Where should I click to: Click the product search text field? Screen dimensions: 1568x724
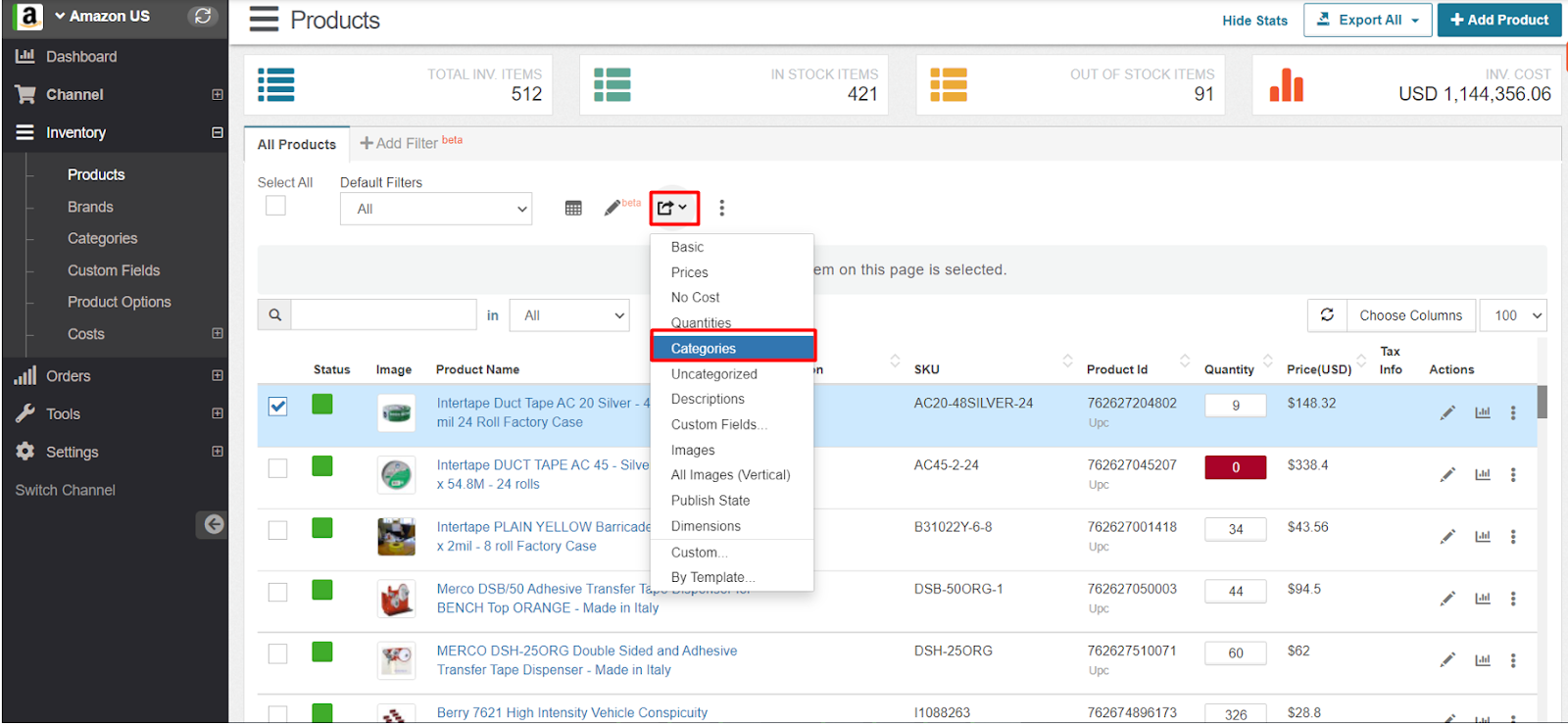click(x=384, y=314)
